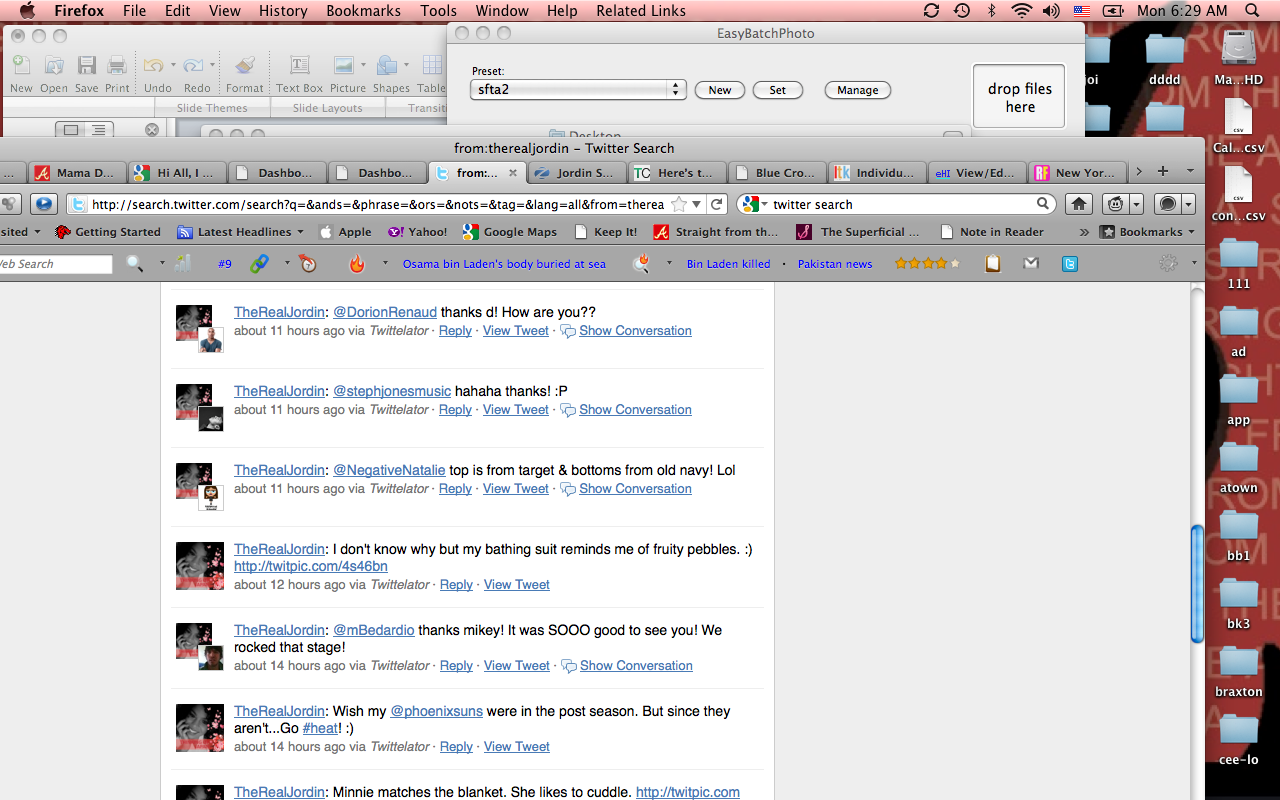This screenshot has width=1280, height=800.
Task: Click the mail envelope toolbar icon
Action: pyautogui.click(x=1031, y=264)
